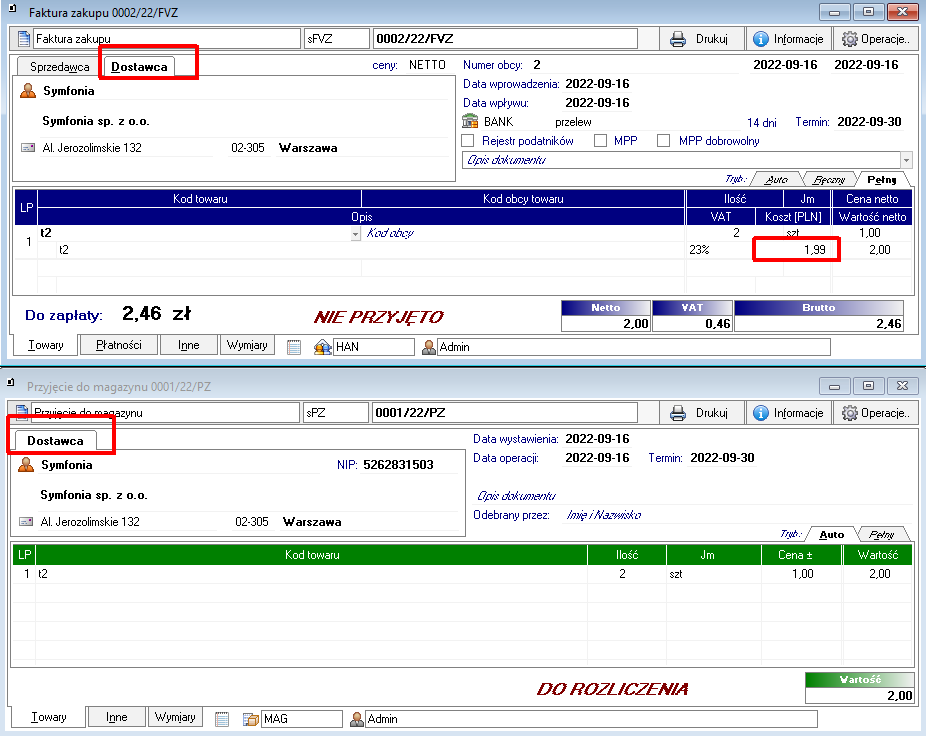
Task: Open the Kod towaru dropdown for item t2
Action: coord(355,234)
